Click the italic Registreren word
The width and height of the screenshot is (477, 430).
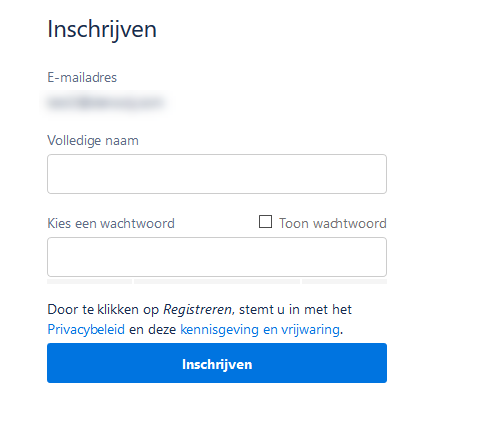coord(198,310)
